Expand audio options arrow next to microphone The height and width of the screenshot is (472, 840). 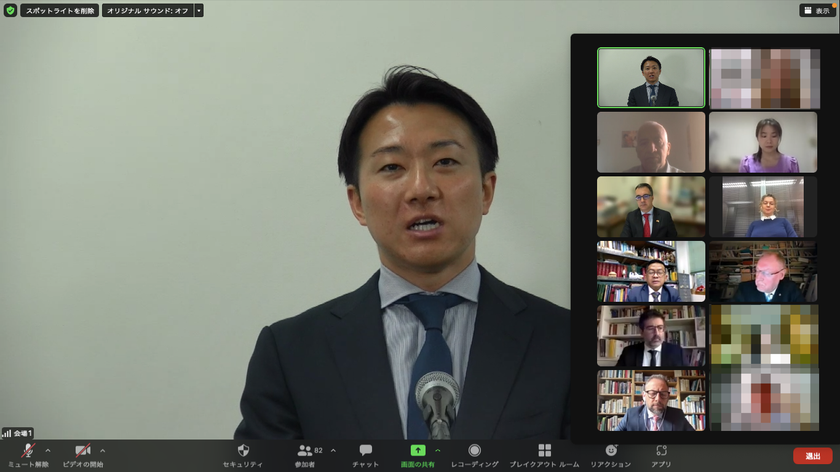pyautogui.click(x=48, y=451)
